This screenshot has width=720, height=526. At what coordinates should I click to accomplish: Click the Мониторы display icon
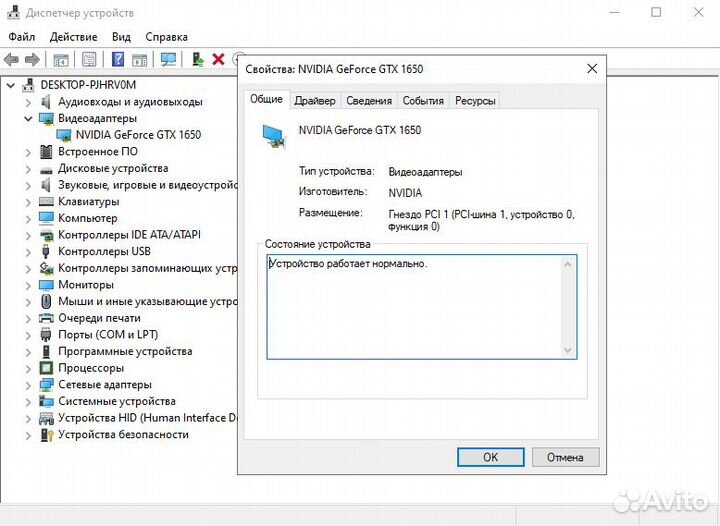click(46, 285)
